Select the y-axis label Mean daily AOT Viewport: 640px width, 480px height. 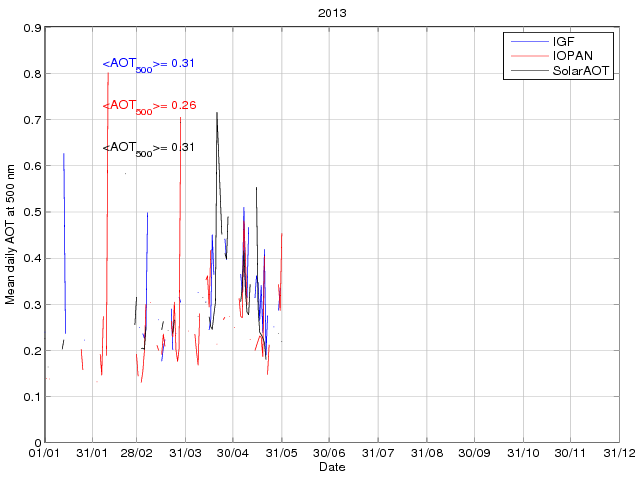click(11, 238)
